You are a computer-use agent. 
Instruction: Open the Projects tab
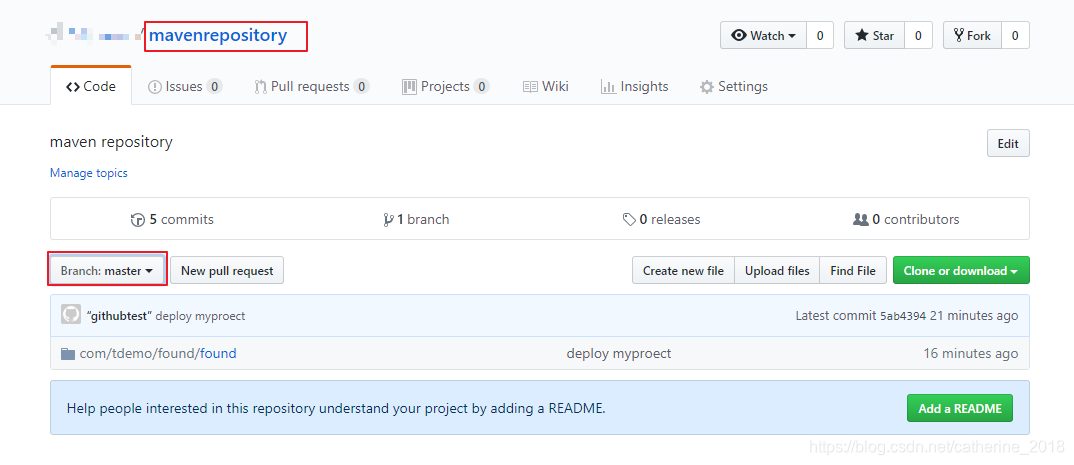click(x=445, y=86)
